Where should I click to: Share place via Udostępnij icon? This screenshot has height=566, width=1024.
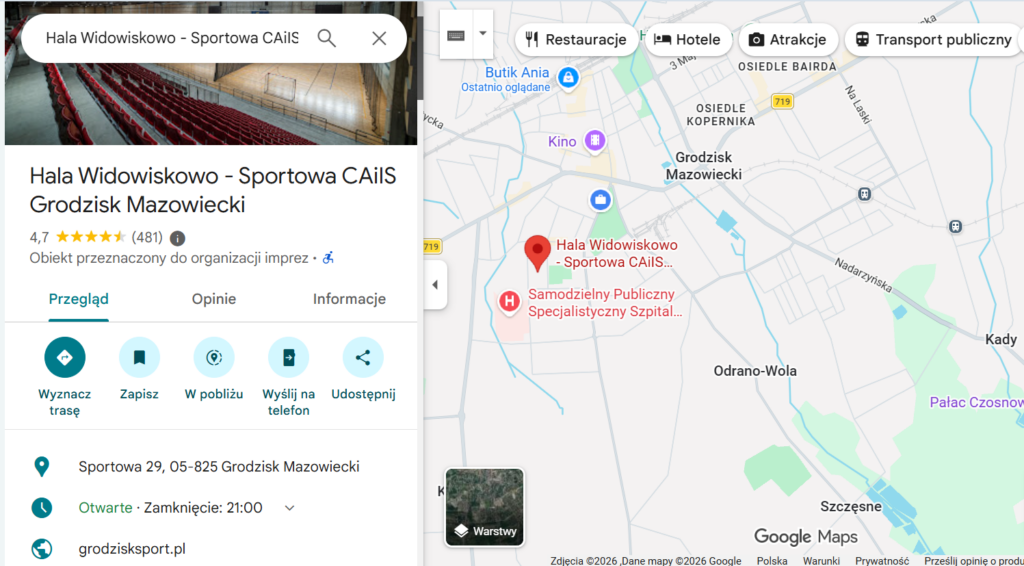click(x=363, y=357)
